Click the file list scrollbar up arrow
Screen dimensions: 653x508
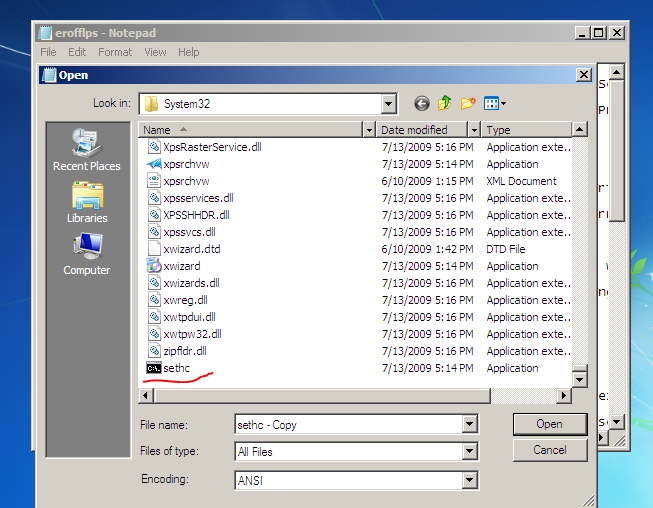[579, 130]
